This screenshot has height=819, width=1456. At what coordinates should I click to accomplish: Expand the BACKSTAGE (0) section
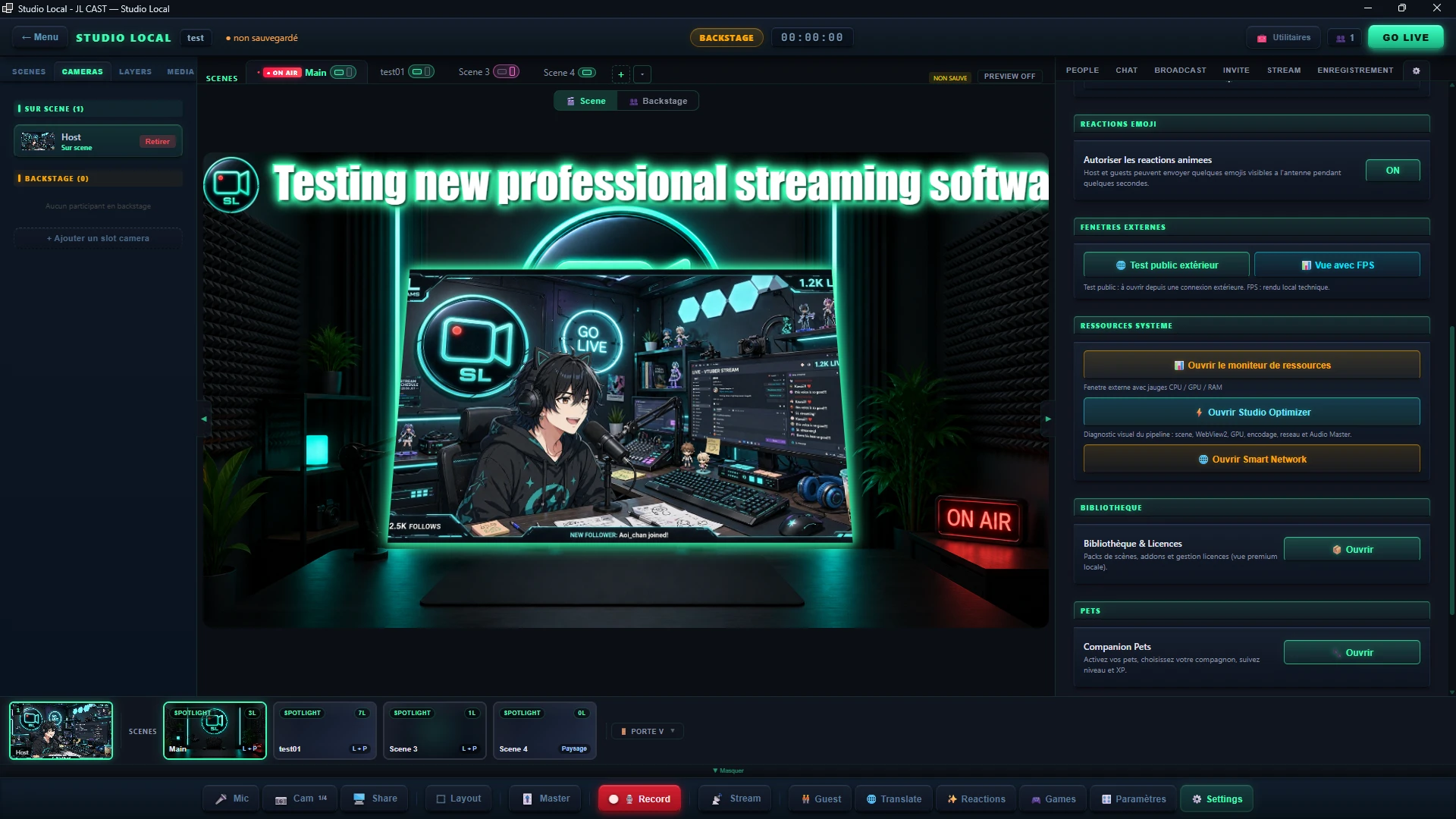tap(99, 179)
